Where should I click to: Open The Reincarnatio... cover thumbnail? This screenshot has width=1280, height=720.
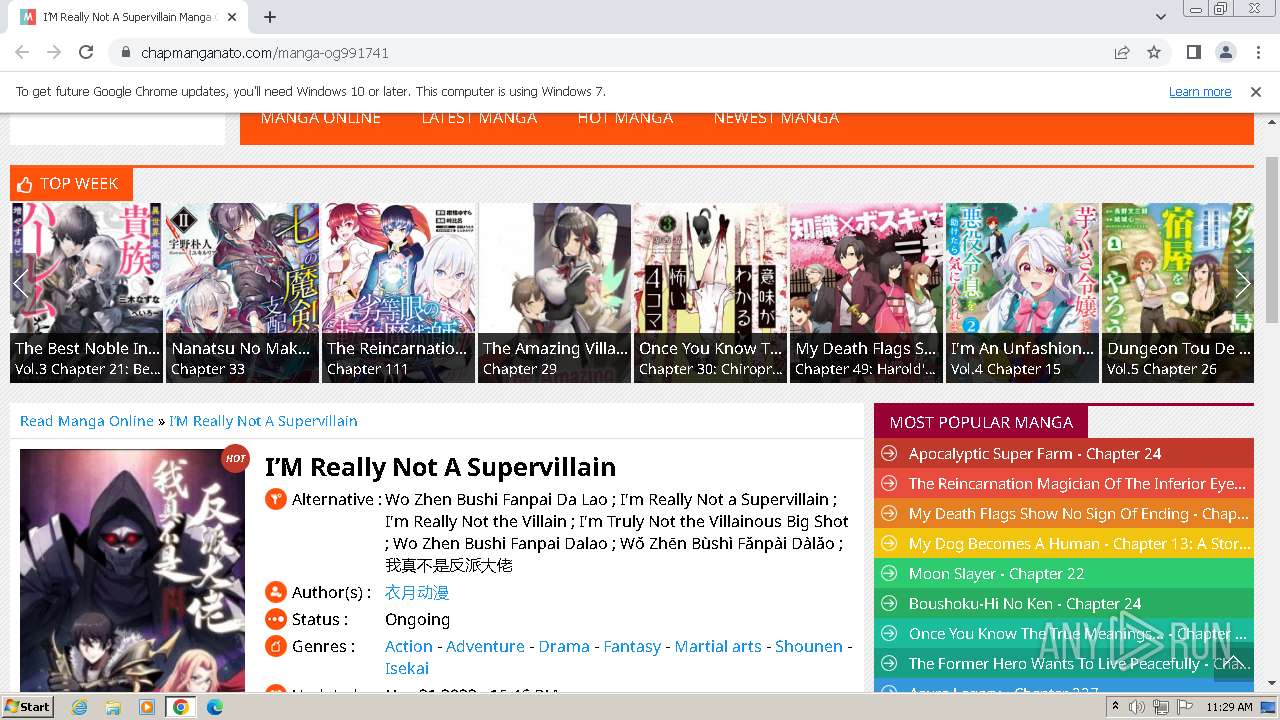pyautogui.click(x=398, y=292)
